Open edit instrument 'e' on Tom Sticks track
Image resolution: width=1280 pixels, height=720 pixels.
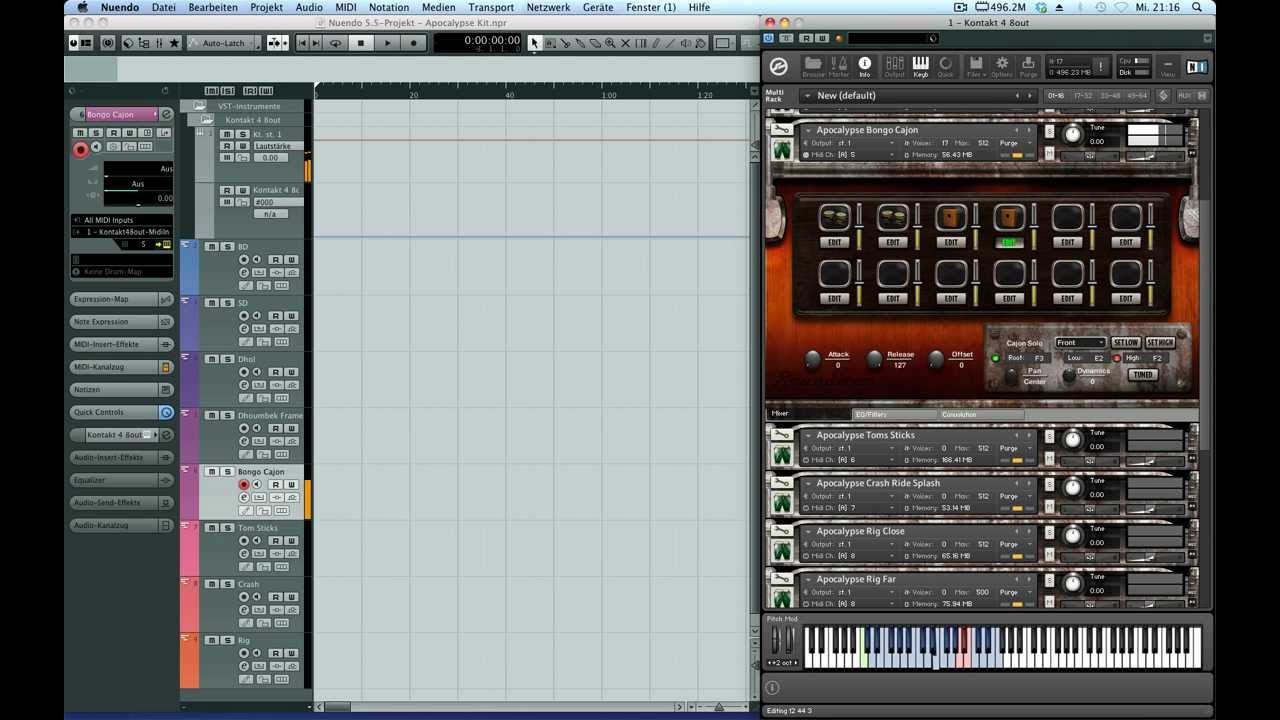click(244, 554)
